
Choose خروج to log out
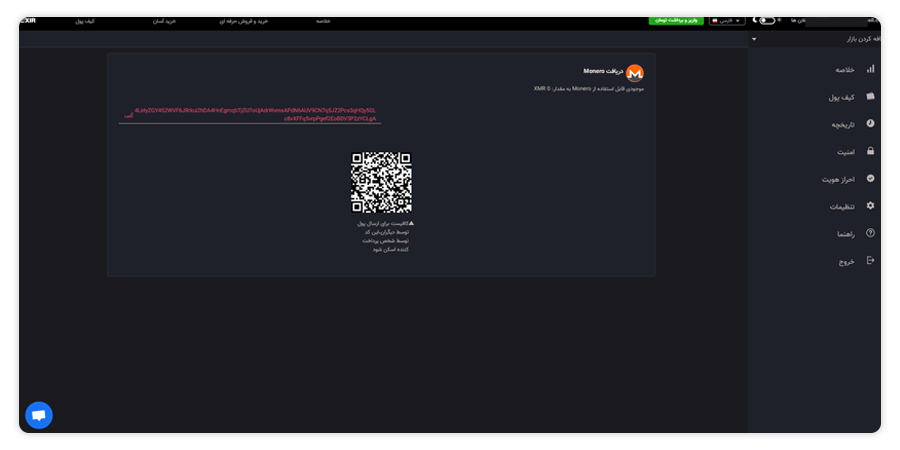[847, 262]
